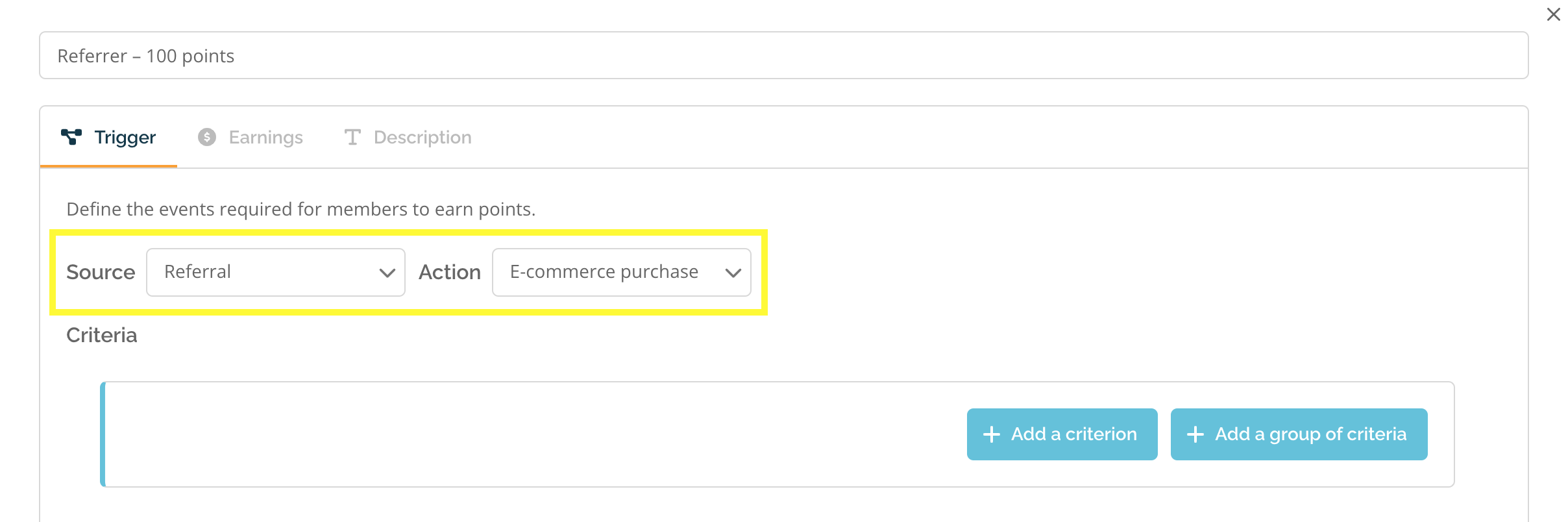Focus the rule name field "Referrer – 100 points"
Screen dimensions: 1568x522
click(784, 55)
